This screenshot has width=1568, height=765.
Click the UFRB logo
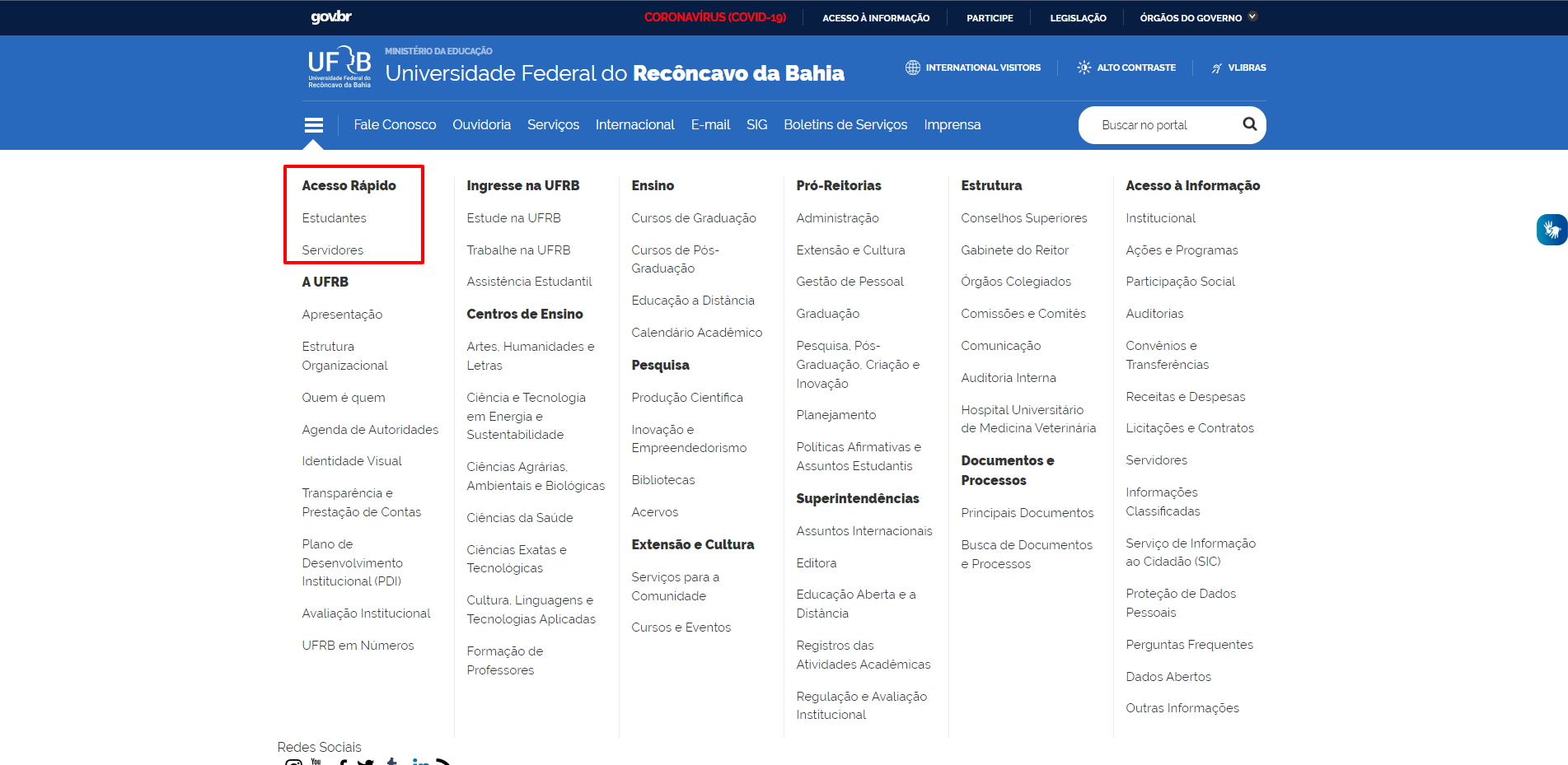click(x=339, y=67)
